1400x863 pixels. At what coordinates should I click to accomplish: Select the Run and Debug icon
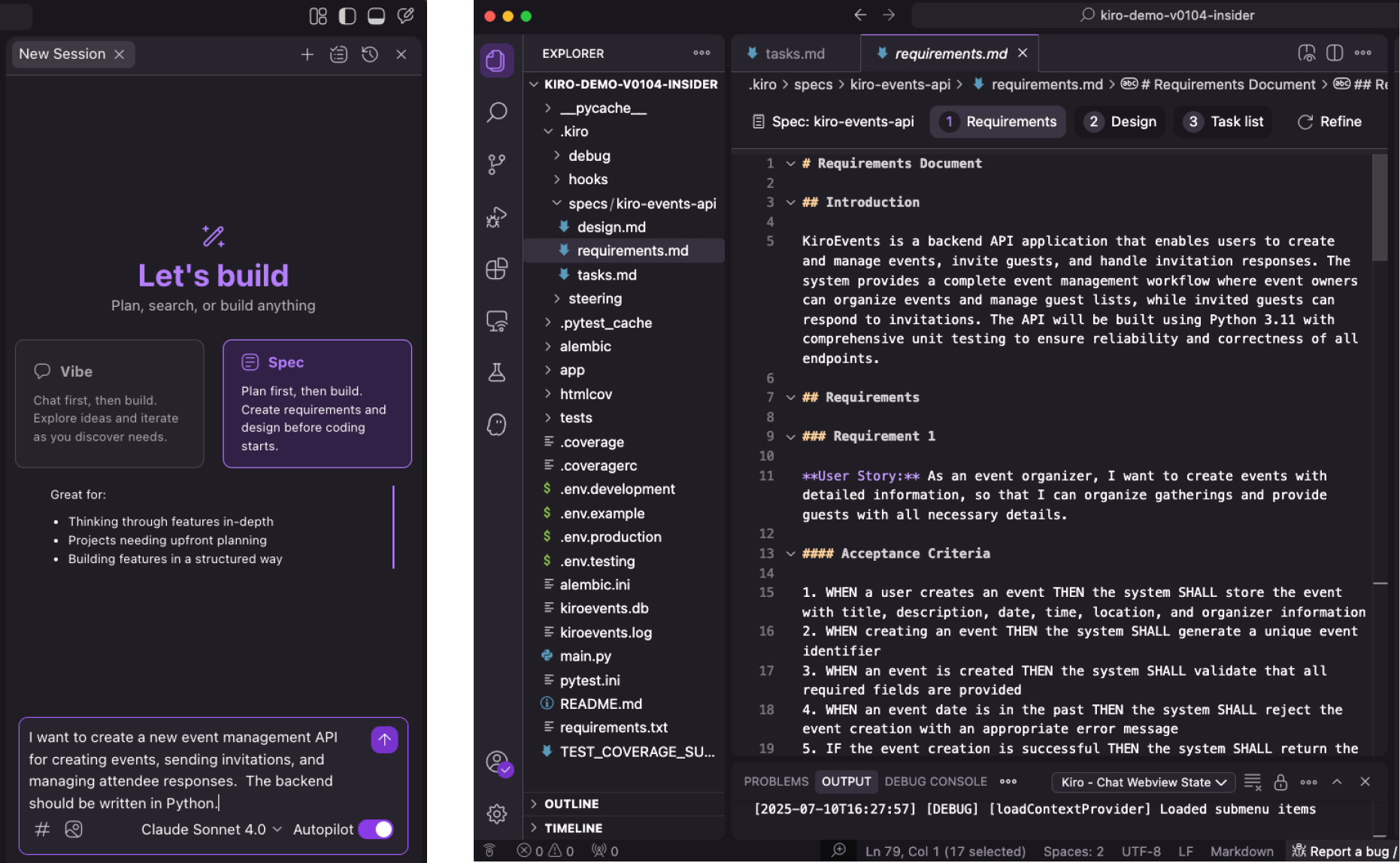pos(496,217)
